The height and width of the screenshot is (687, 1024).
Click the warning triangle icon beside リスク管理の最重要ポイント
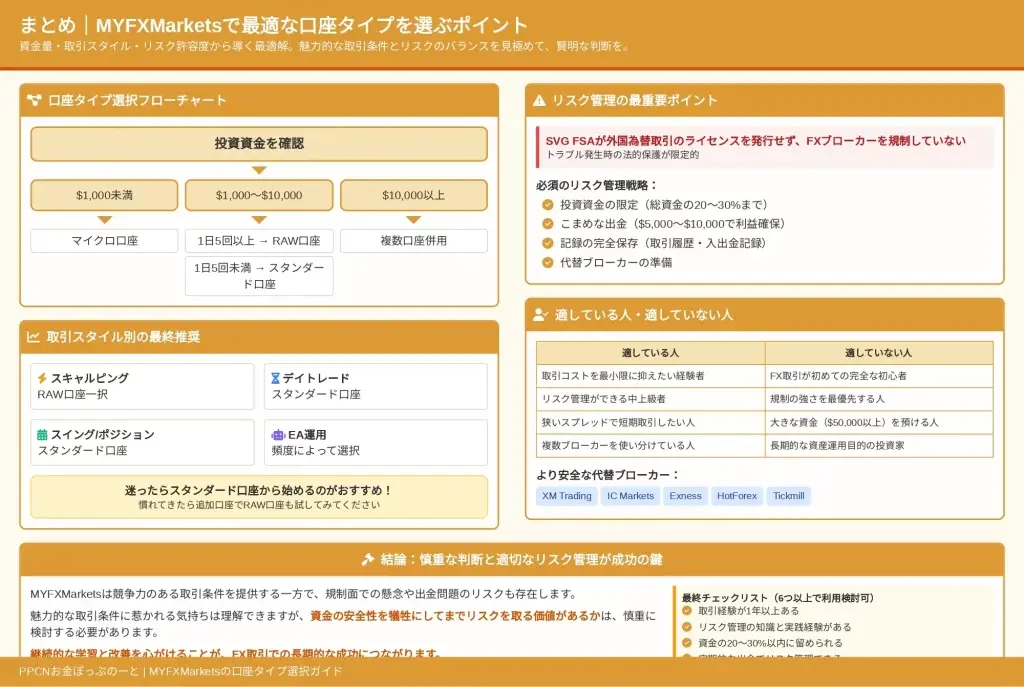click(540, 100)
